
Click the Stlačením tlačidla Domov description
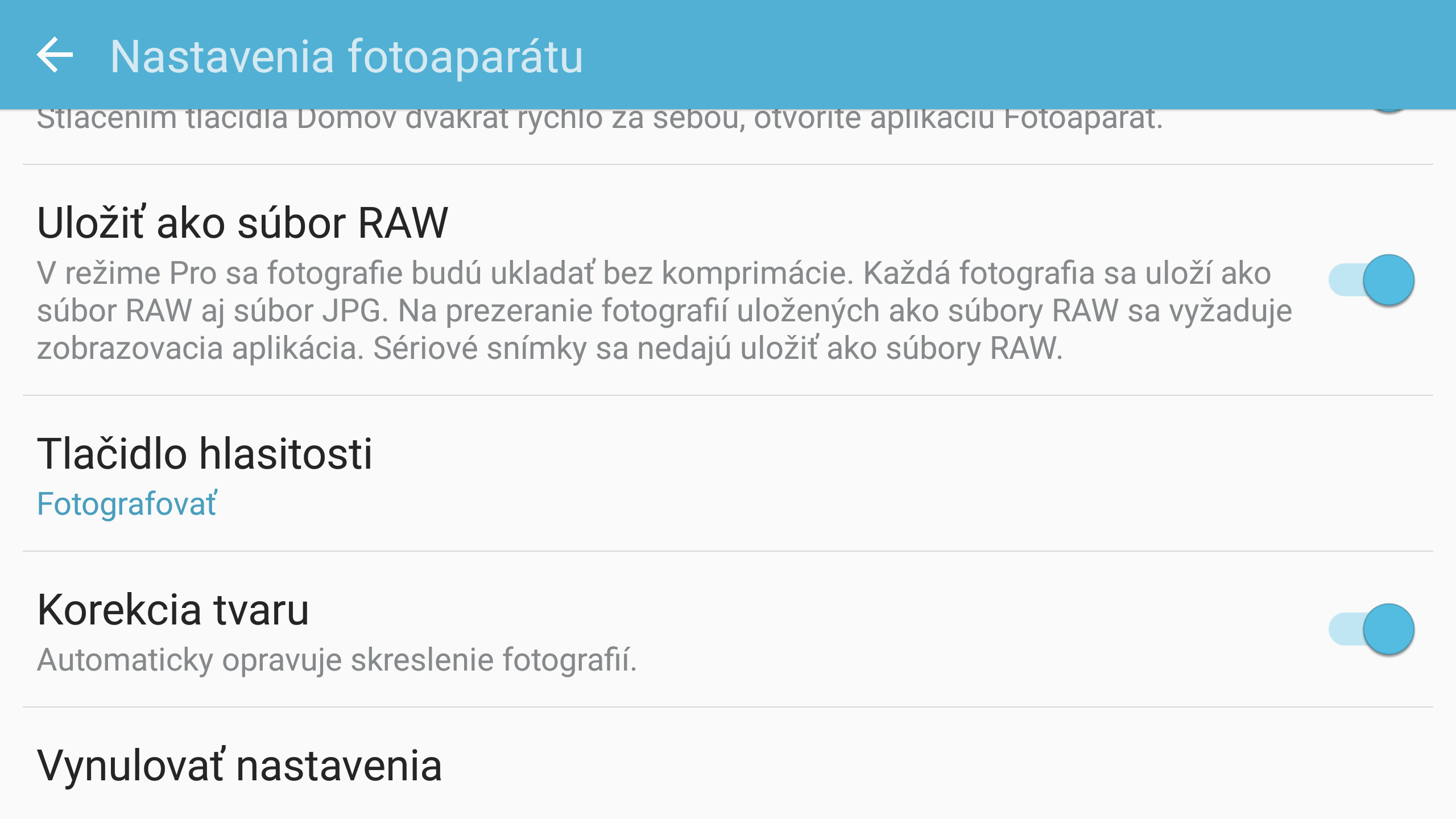[x=599, y=121]
